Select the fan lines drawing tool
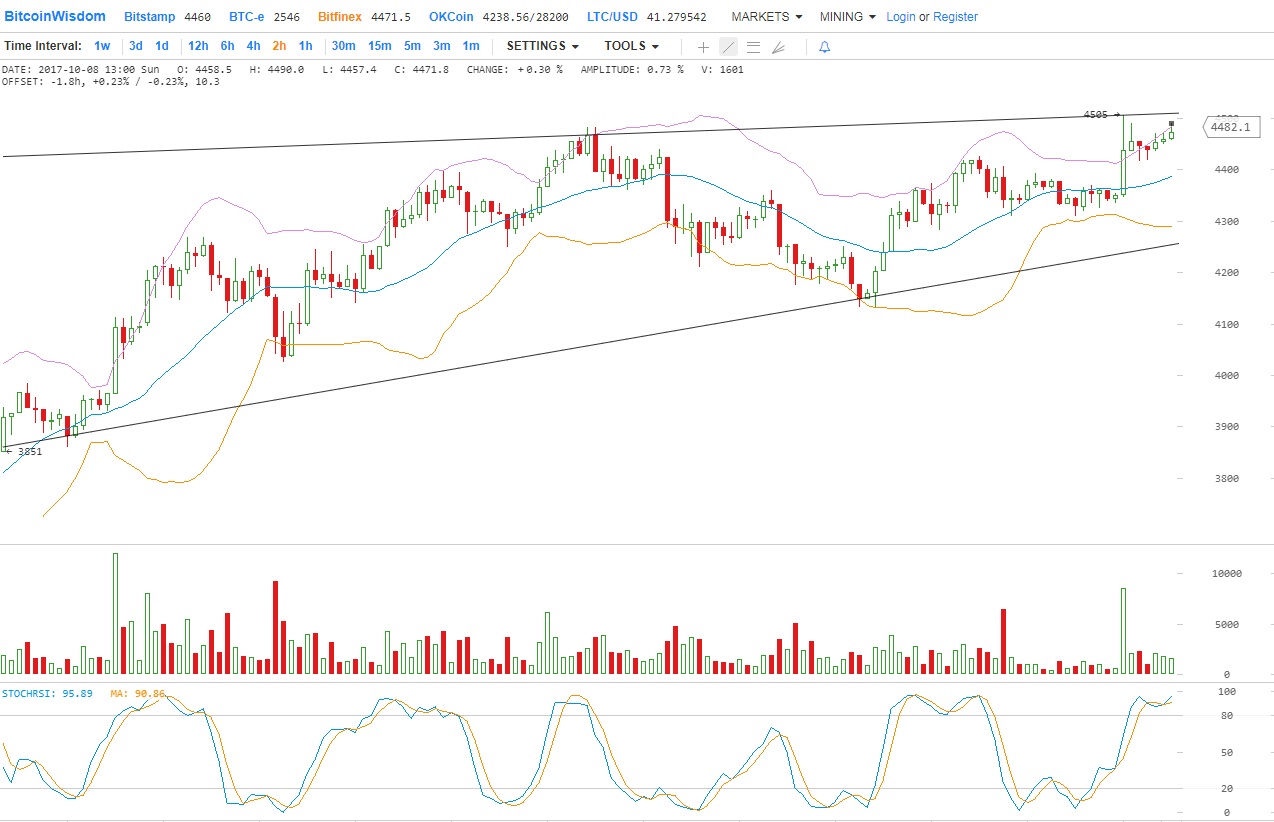 pyautogui.click(x=778, y=47)
